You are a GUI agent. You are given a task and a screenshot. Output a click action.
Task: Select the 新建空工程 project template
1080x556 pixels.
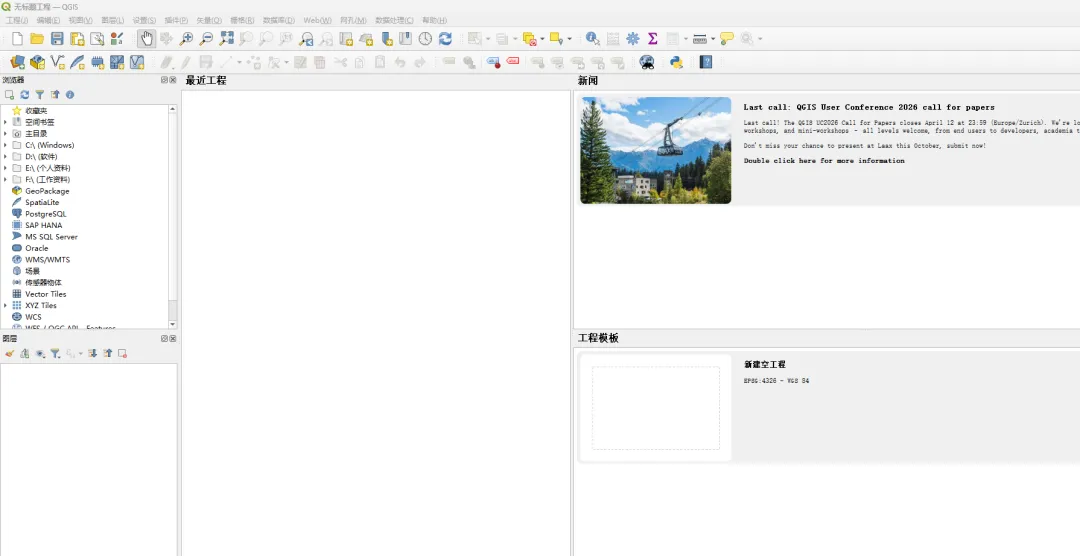pyautogui.click(x=765, y=364)
